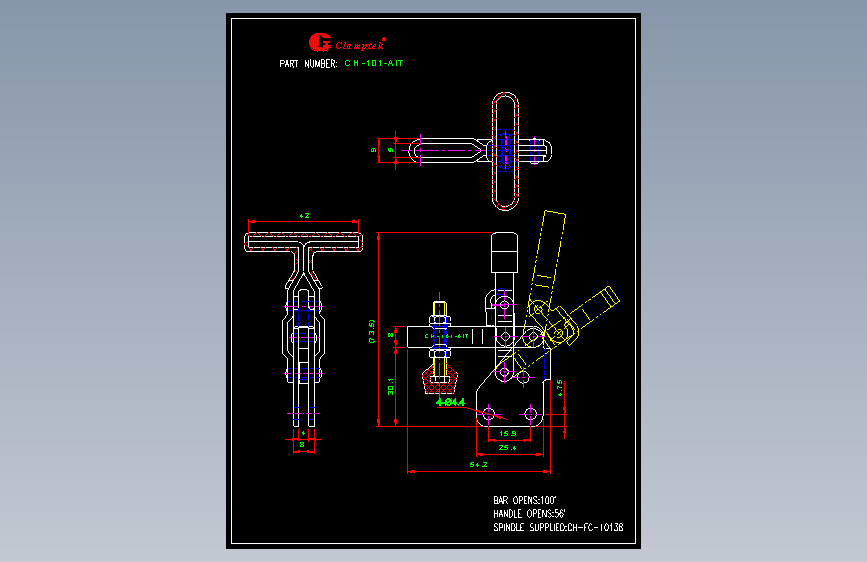Click the 'HANDLE OPENS:56°' note
The image size is (867, 562).
click(529, 514)
